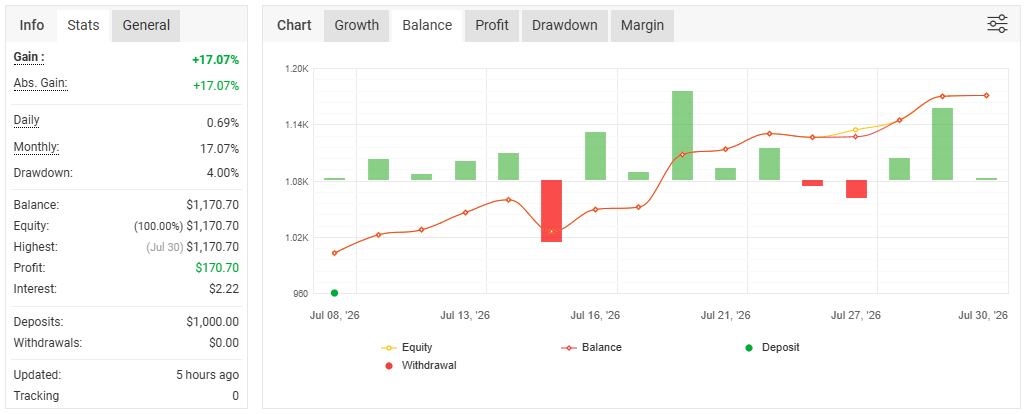
Task: Select the Balance chart tab
Action: (427, 26)
